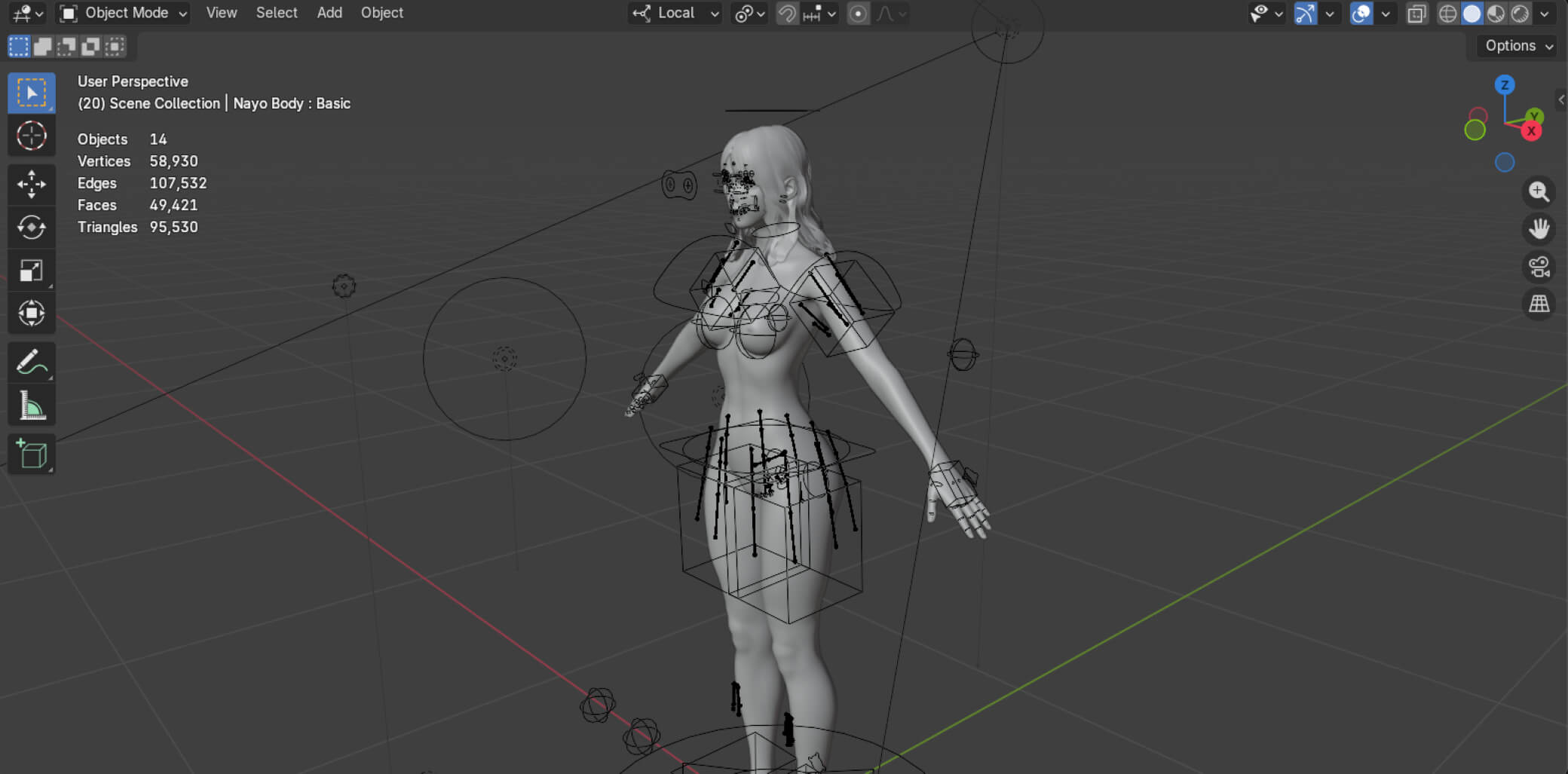The image size is (1568, 774).
Task: Choose the Move tool
Action: [32, 184]
